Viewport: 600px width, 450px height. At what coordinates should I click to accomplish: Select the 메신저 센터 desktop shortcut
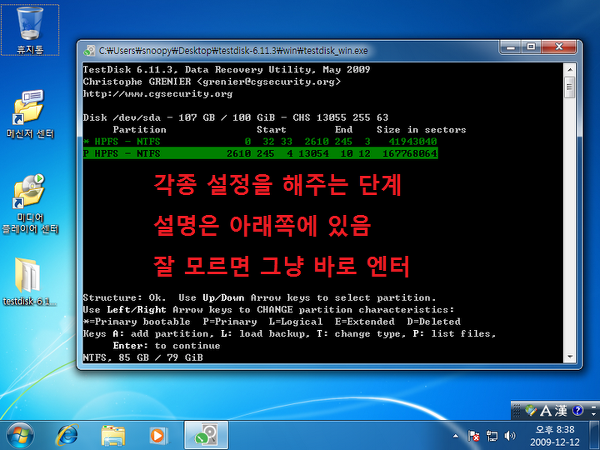coord(30,114)
